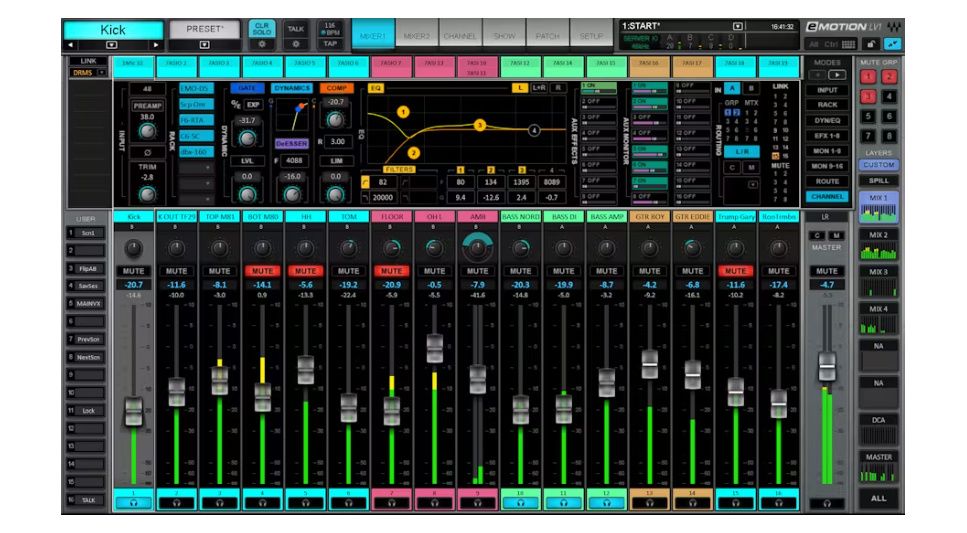
Task: Toggle the low-pass filter at 20000
Action: click(365, 197)
